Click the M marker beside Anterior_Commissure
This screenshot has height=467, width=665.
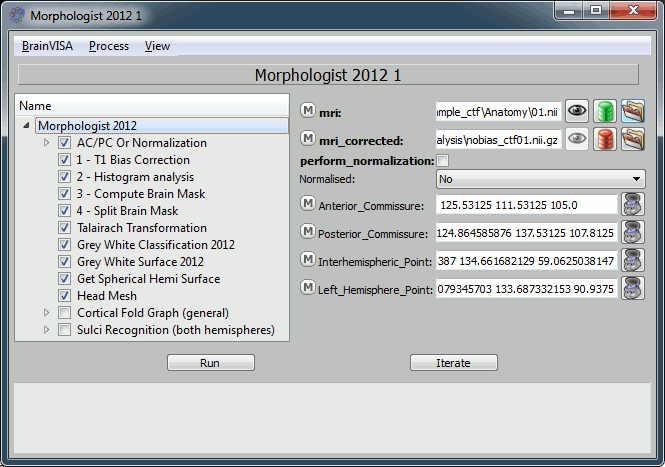click(x=308, y=204)
